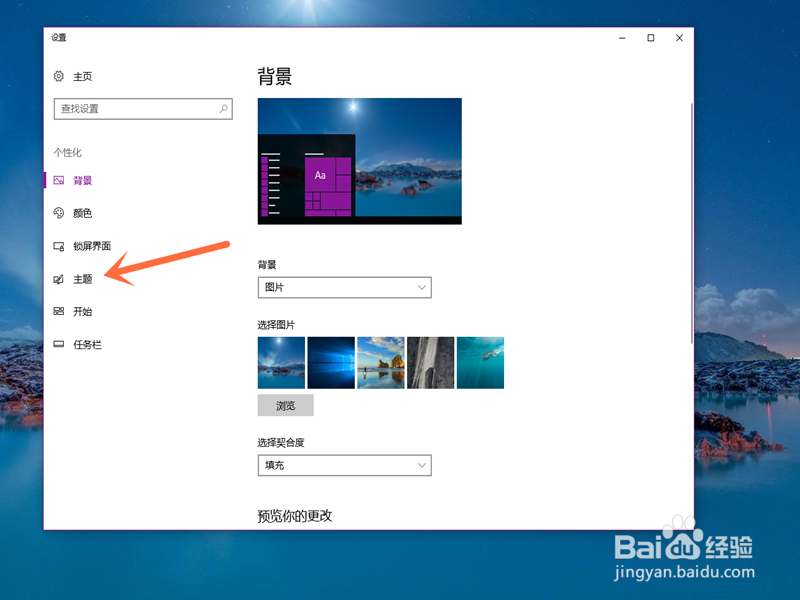
Task: Choose the underwater swimmer wallpaper thumbnail
Action: (x=480, y=363)
